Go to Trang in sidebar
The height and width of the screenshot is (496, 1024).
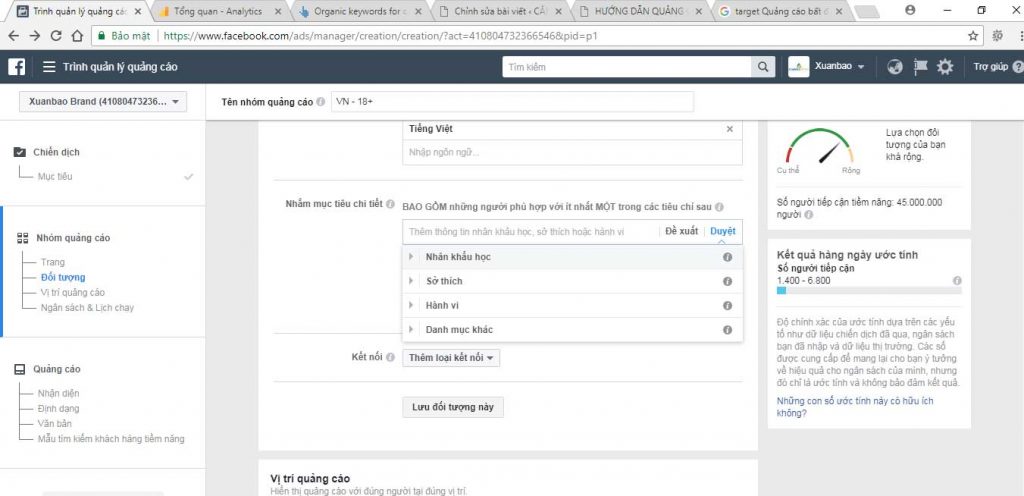click(x=53, y=262)
